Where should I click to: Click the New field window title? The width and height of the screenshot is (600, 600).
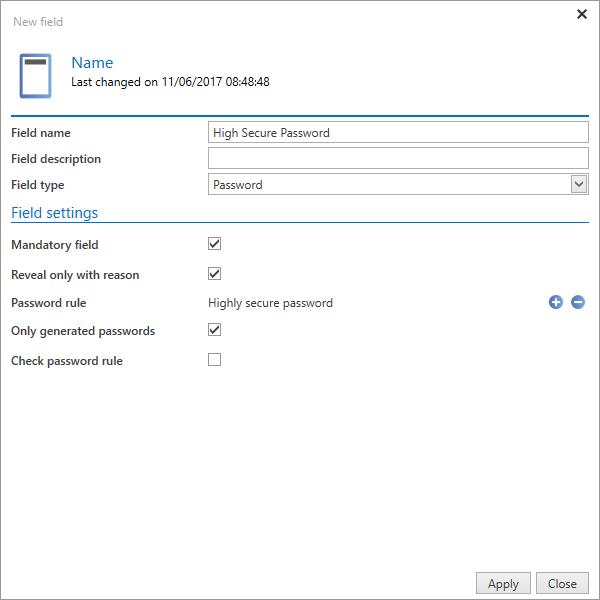(38, 22)
